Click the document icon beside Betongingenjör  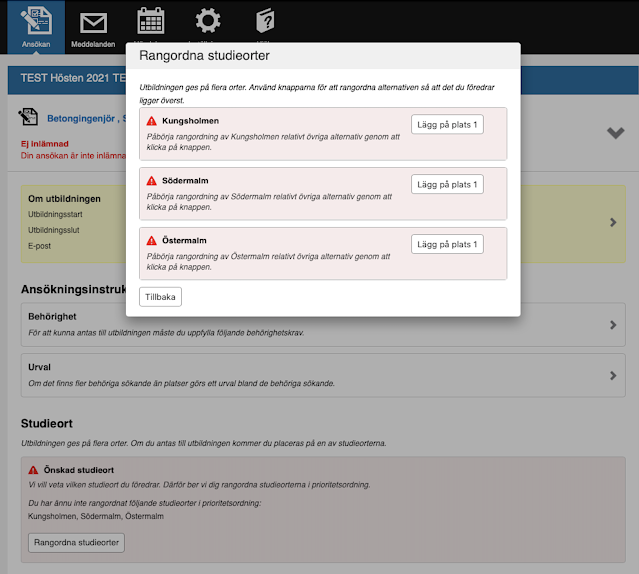29,118
